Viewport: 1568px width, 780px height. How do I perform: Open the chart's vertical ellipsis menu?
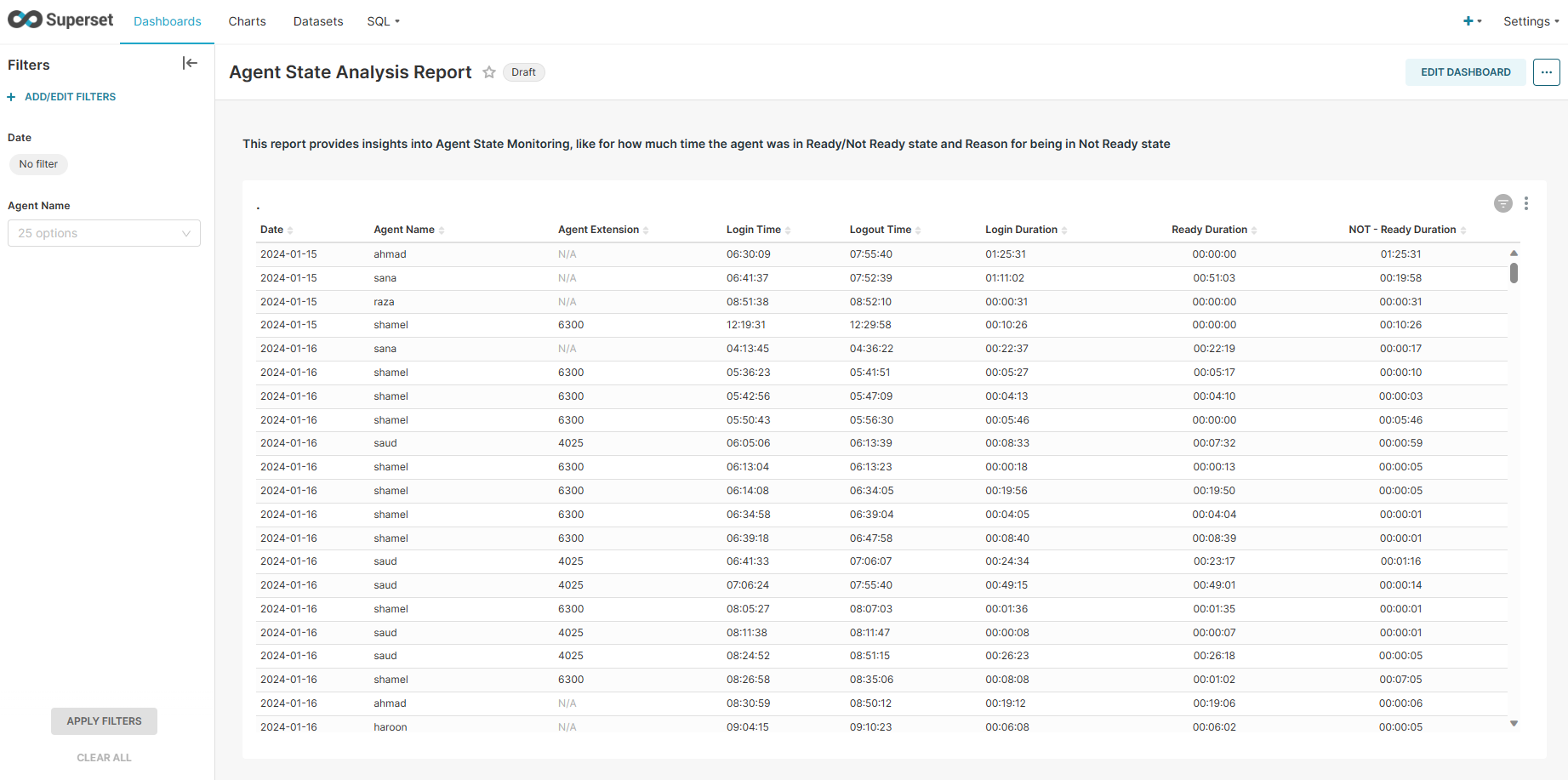coord(1526,203)
